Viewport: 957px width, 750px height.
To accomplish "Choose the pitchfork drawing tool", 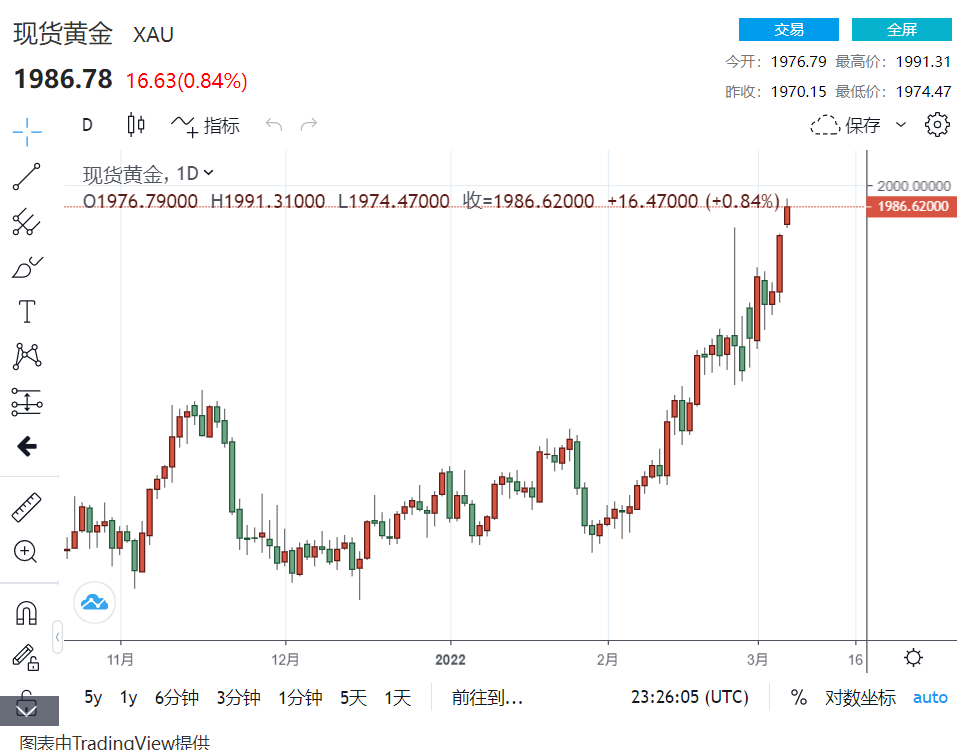I will (27, 222).
